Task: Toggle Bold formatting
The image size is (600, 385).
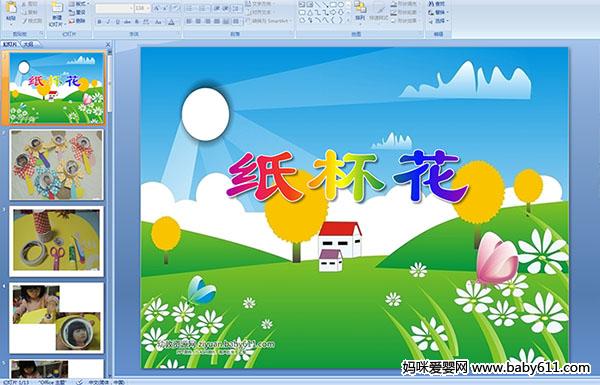Action: (x=99, y=22)
